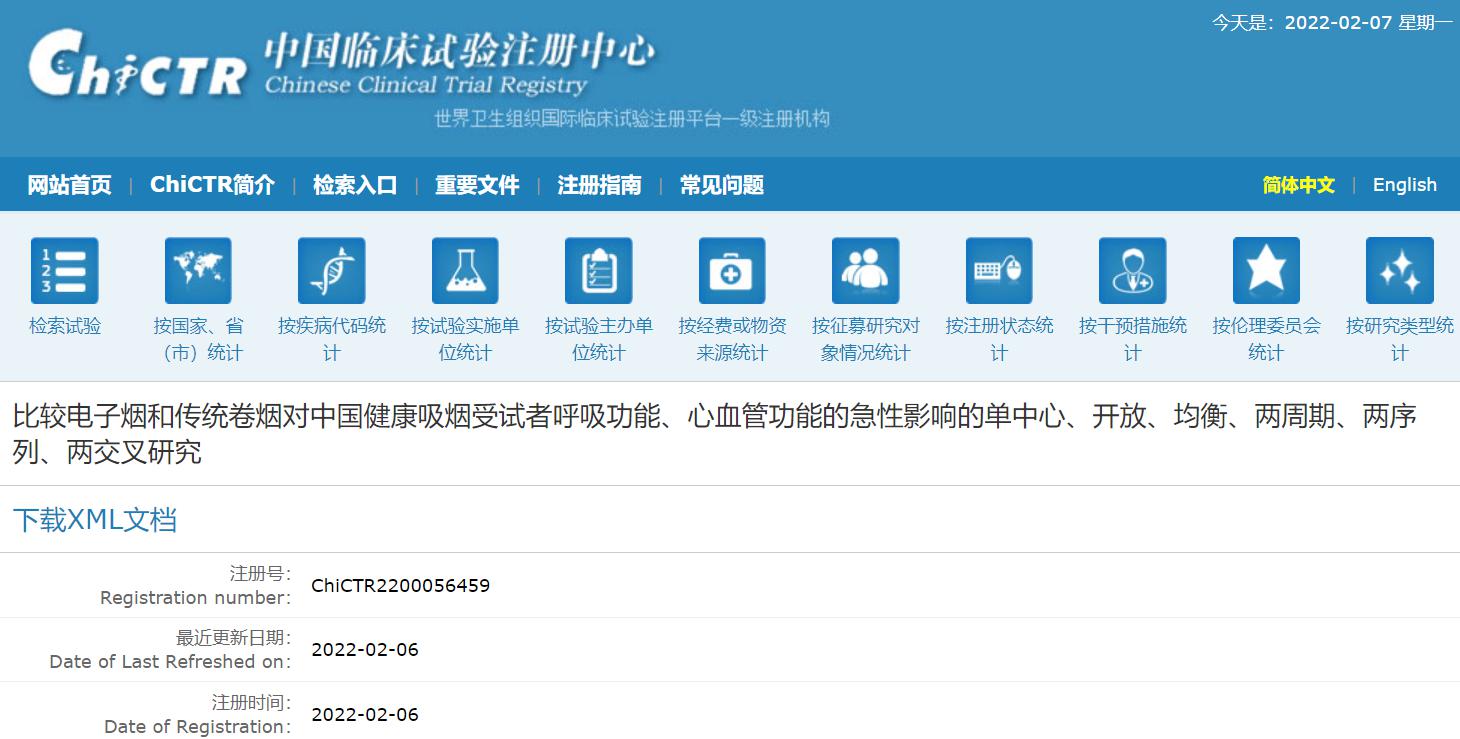
Task: Open the 网站首页 menu item
Action: 66,185
